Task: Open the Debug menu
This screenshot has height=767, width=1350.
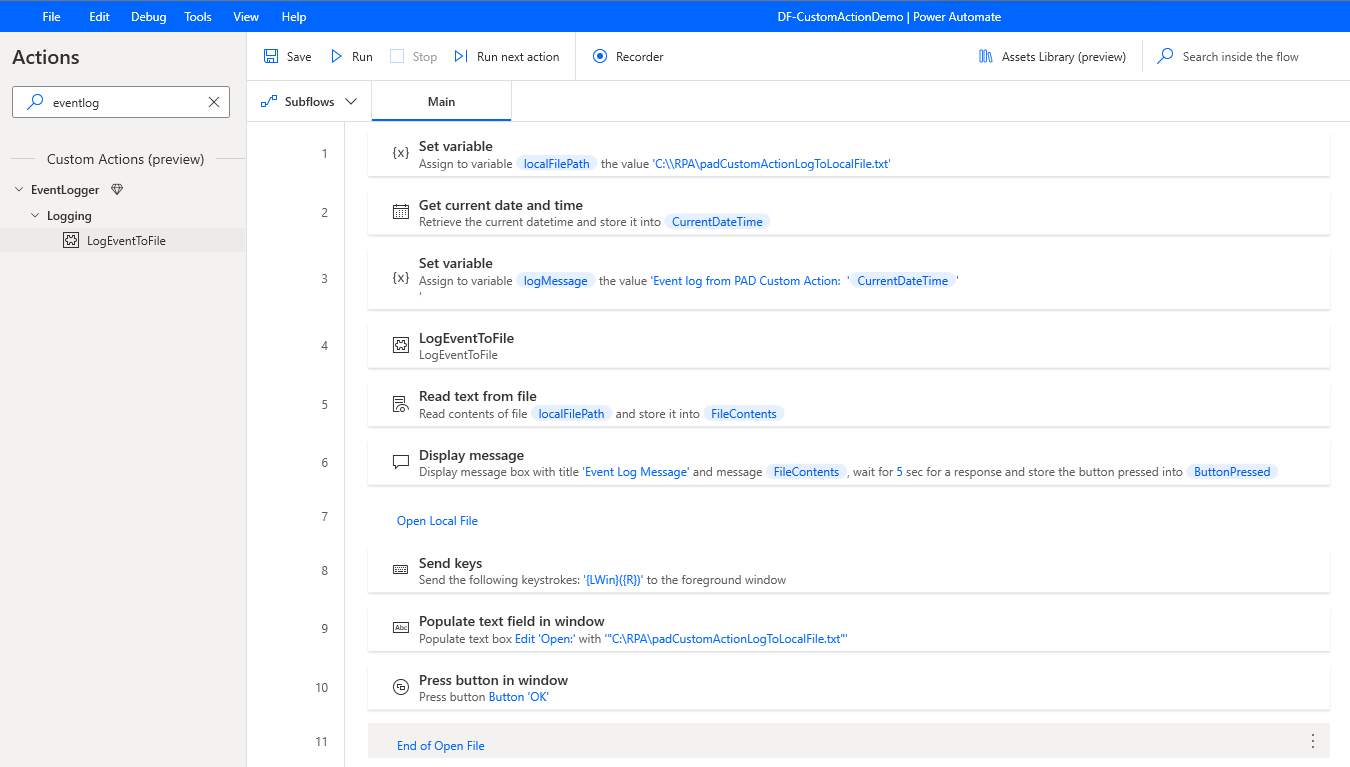Action: coord(148,17)
